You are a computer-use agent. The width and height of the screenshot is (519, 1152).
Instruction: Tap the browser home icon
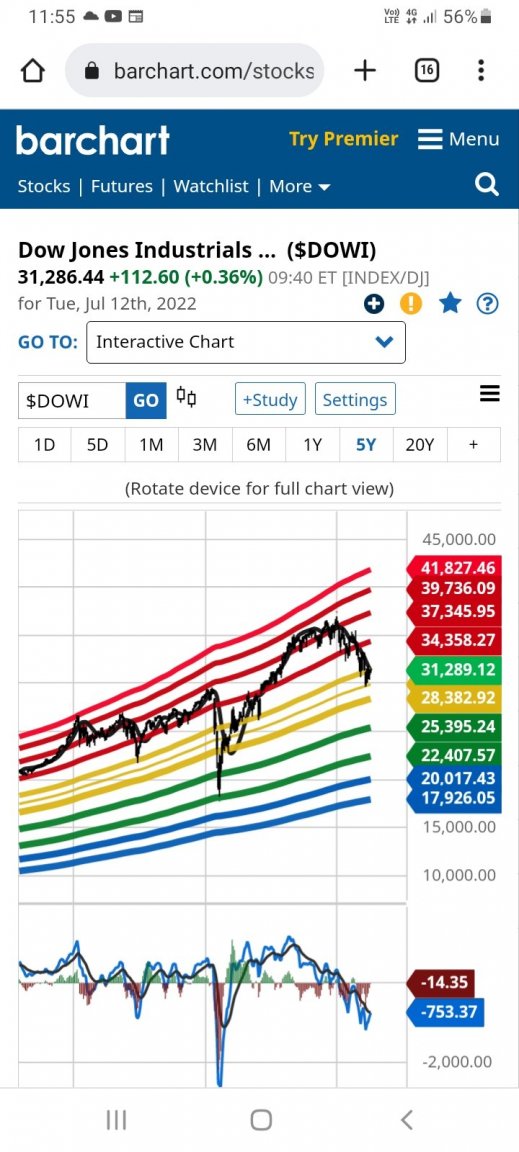point(33,71)
